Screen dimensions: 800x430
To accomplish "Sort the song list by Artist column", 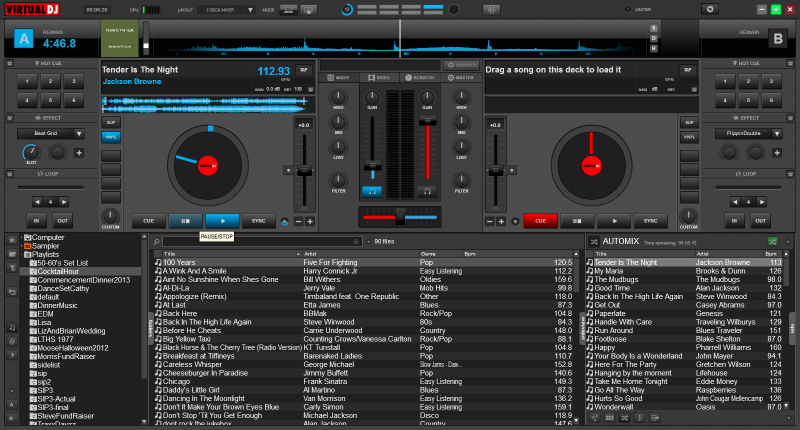I will point(360,254).
